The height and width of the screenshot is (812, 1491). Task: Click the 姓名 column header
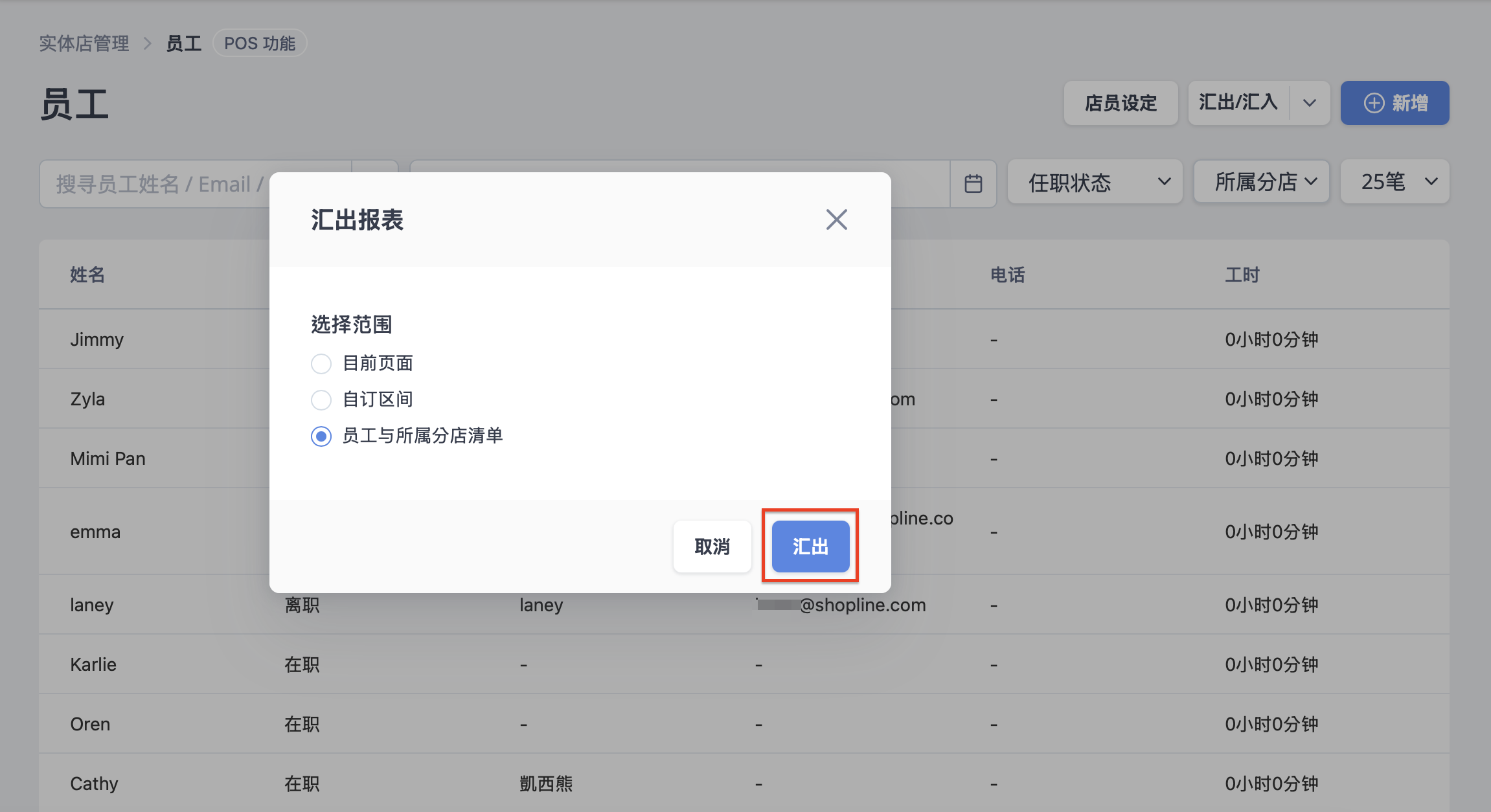87,275
